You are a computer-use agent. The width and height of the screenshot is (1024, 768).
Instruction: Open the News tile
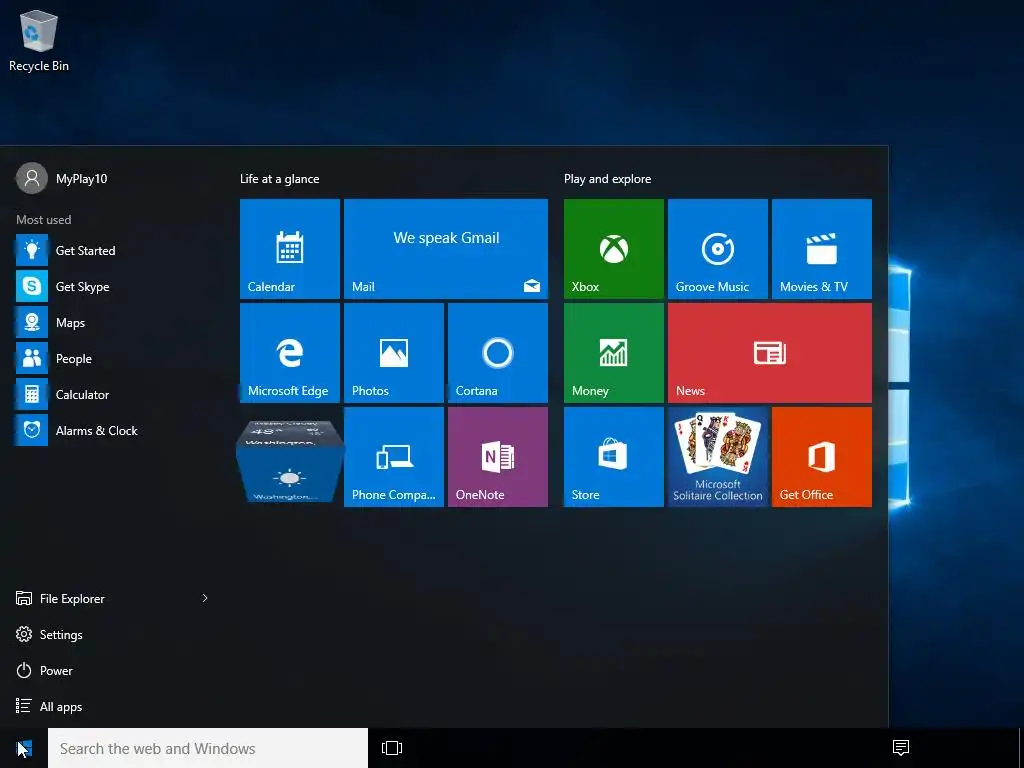pyautogui.click(x=769, y=353)
